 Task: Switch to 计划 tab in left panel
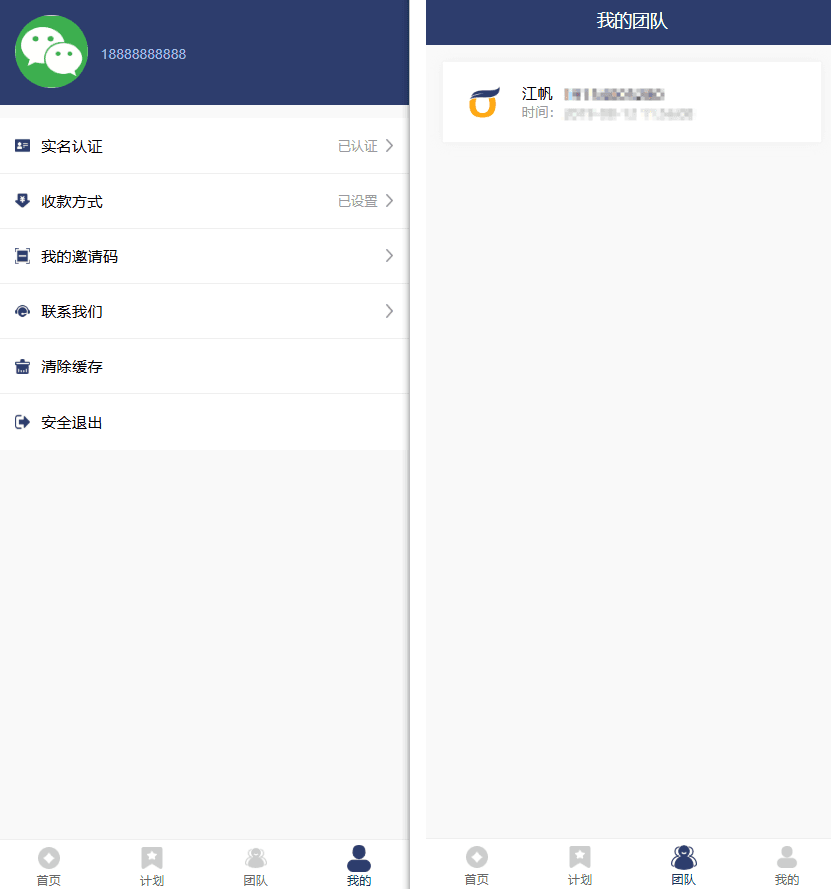(152, 866)
